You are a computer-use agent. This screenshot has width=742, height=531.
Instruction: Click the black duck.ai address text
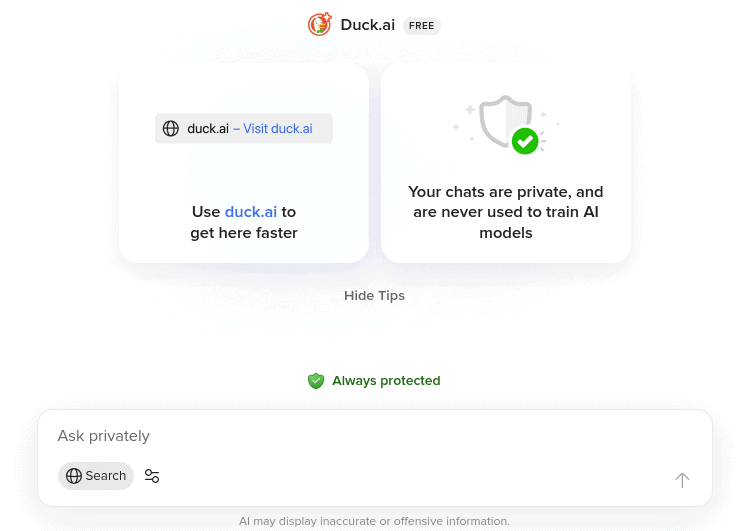(x=208, y=129)
